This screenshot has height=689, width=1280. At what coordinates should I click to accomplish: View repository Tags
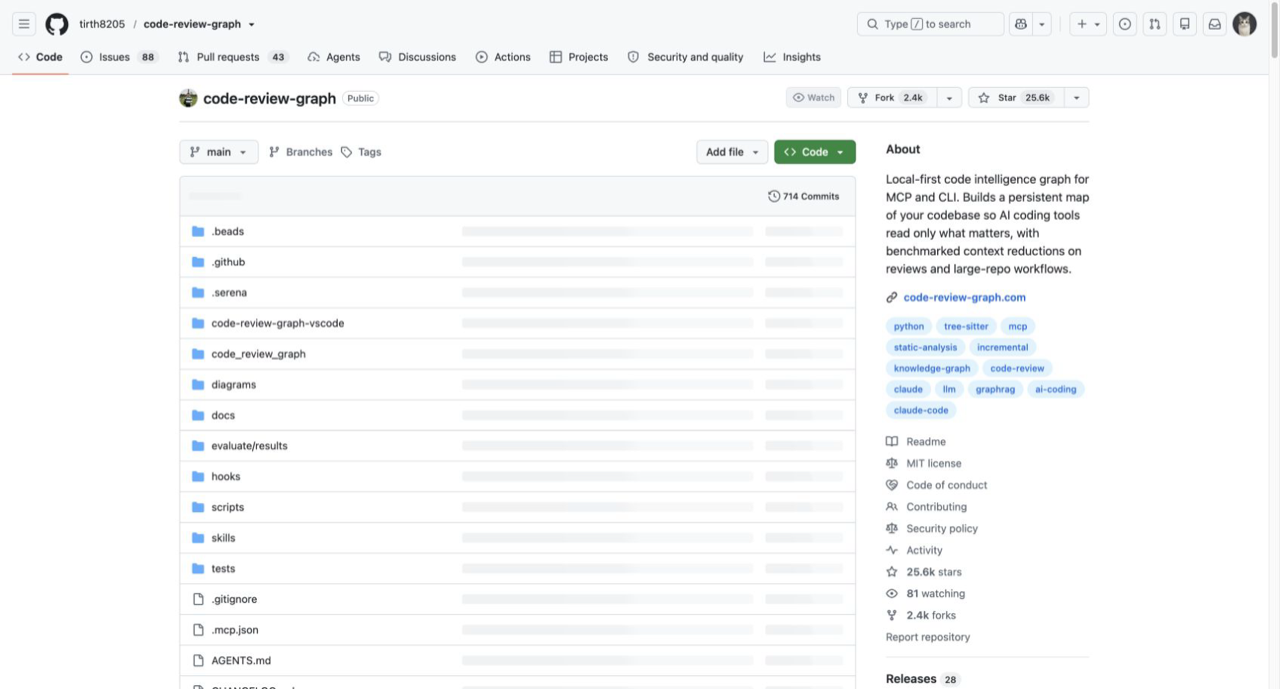(361, 152)
